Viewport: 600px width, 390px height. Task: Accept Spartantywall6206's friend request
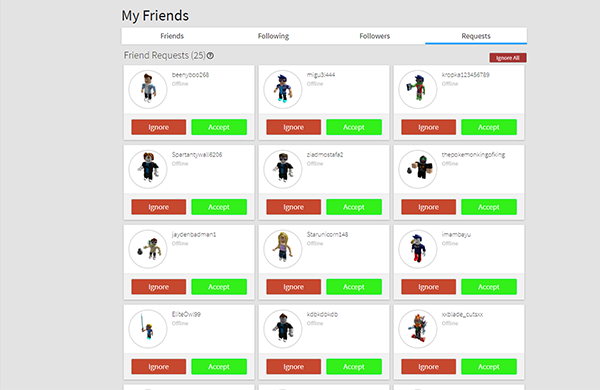tap(219, 207)
